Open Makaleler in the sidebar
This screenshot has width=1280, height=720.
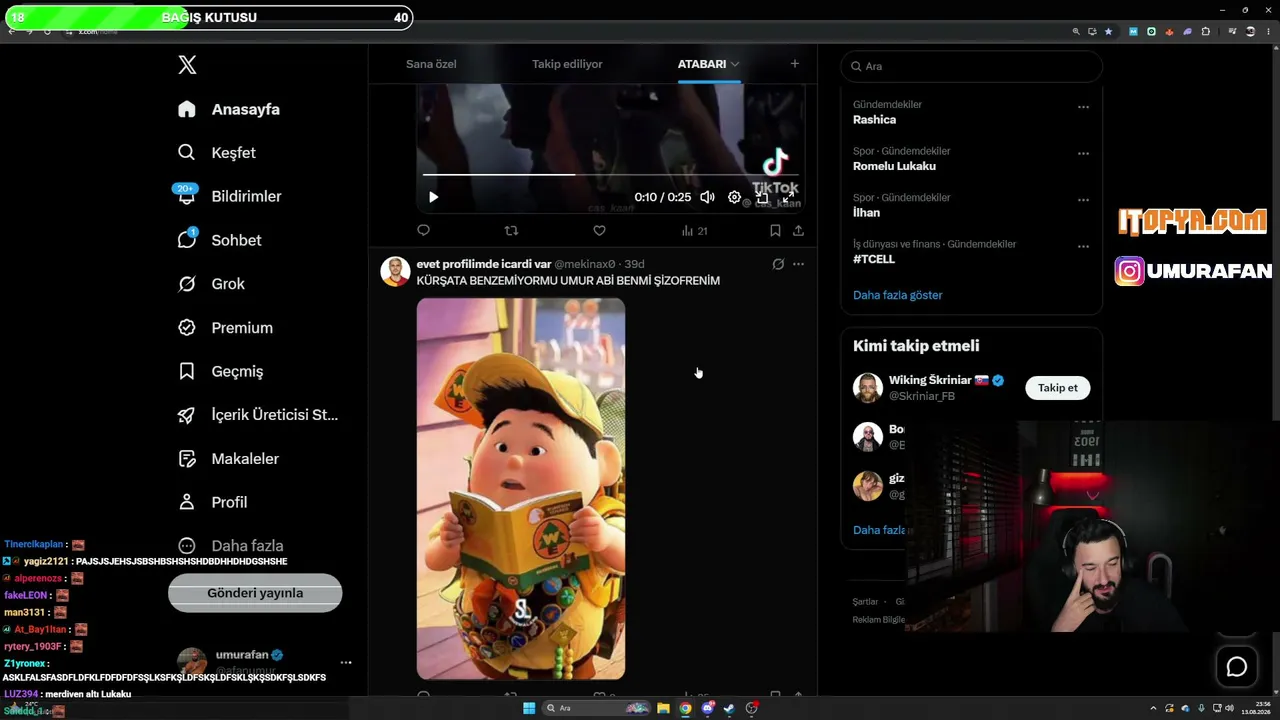[x=229, y=459]
